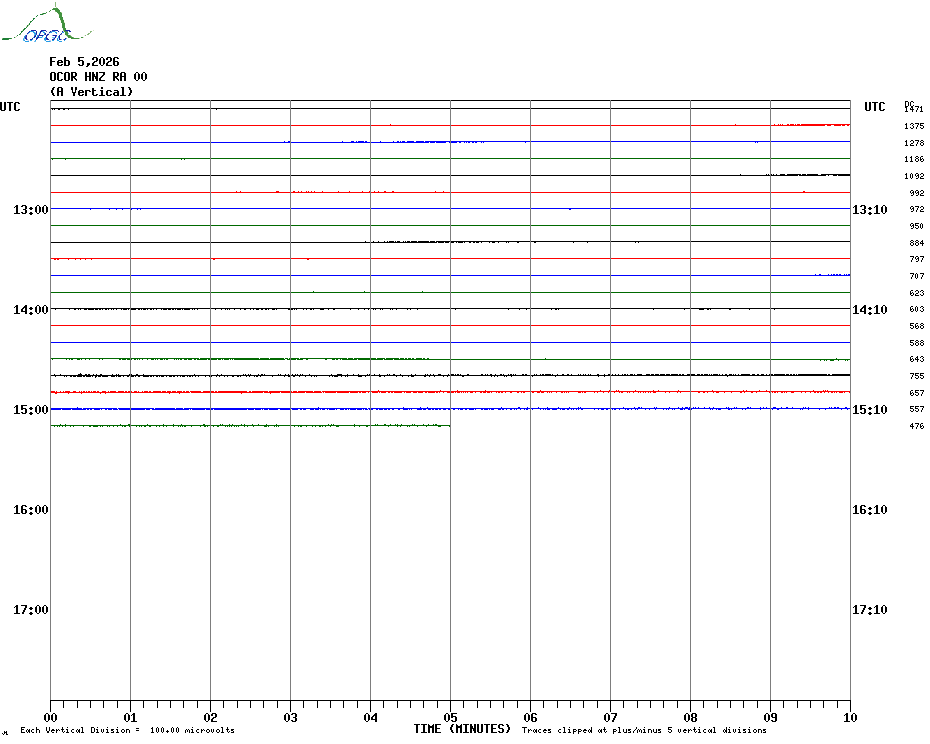This screenshot has width=930, height=744.
Task: Select the 07 minute tick label
Action: point(611,717)
